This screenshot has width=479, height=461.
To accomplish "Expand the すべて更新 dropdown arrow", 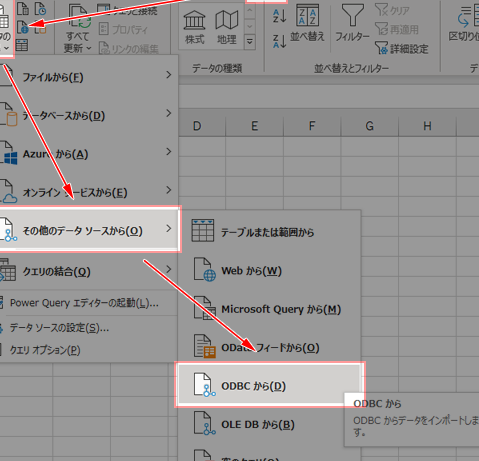I will click(x=89, y=48).
